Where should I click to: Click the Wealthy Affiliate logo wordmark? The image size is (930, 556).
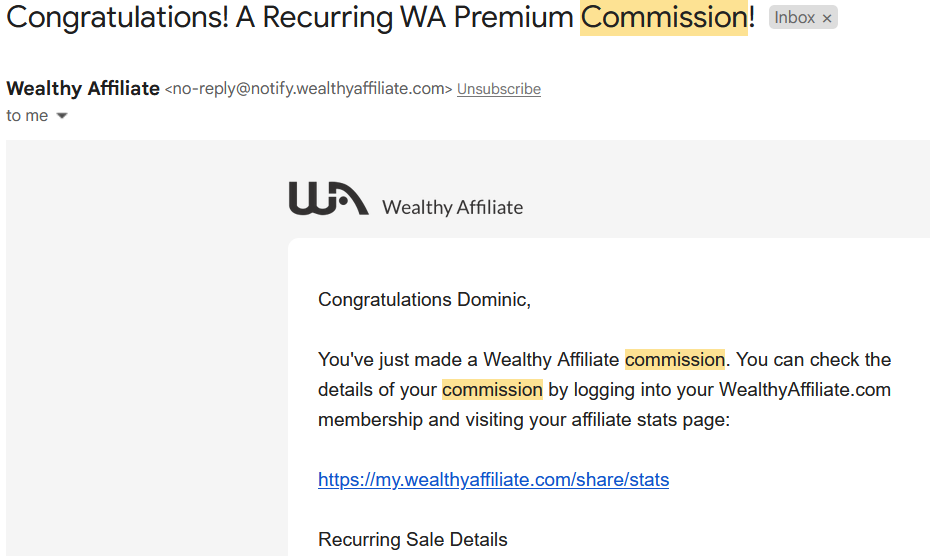(453, 207)
